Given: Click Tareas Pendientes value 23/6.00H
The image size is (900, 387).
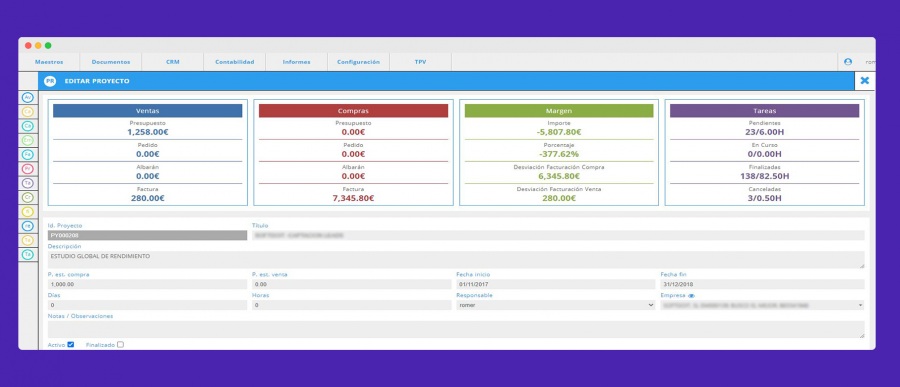Looking at the screenshot, I should [765, 132].
